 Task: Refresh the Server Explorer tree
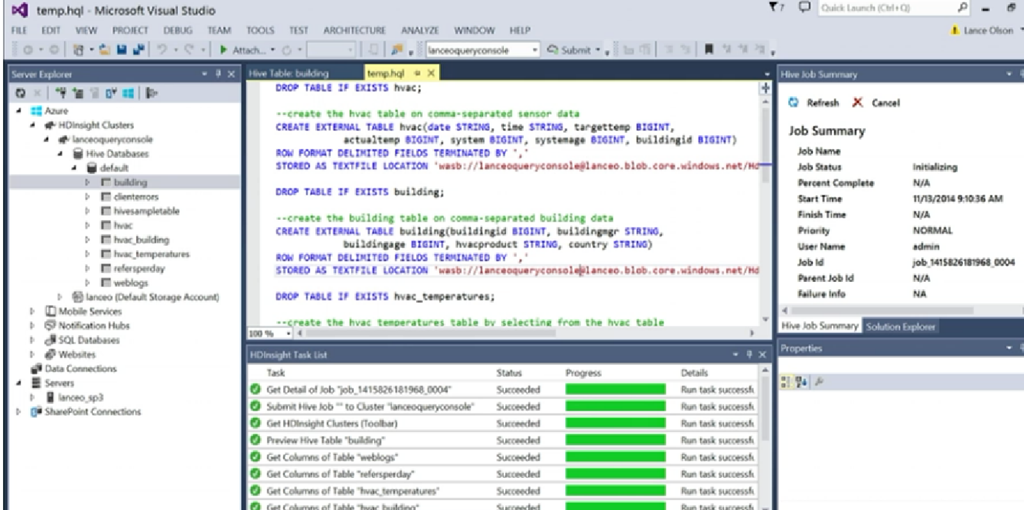point(20,93)
